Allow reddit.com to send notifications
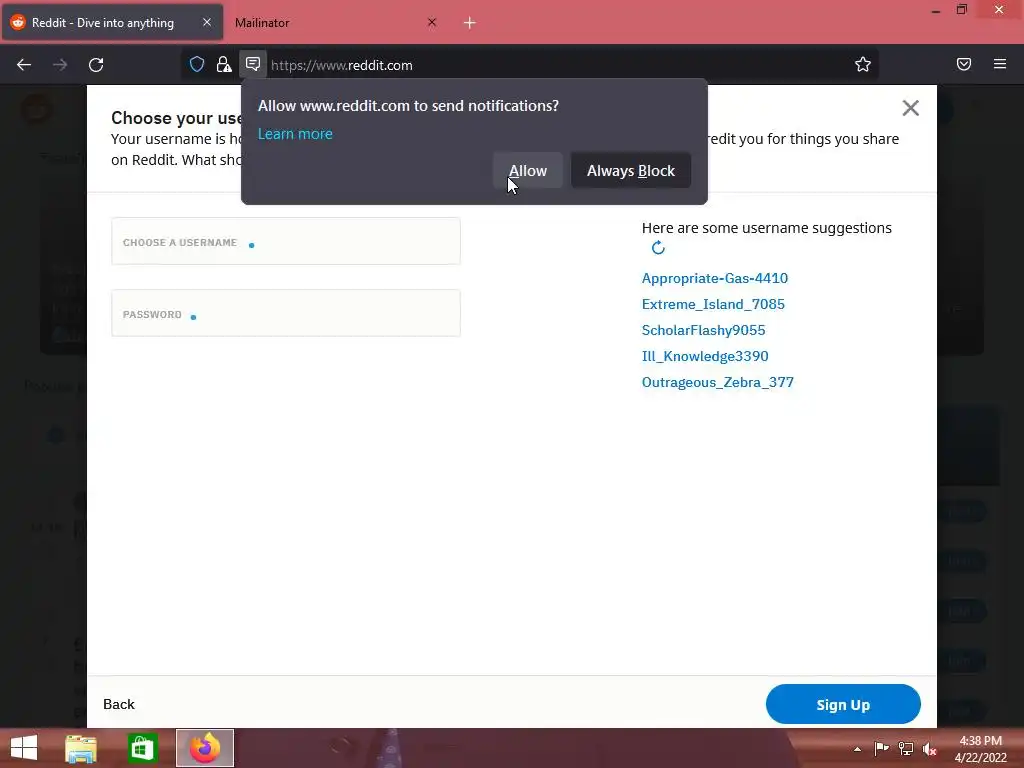This screenshot has width=1024, height=768. pos(528,170)
